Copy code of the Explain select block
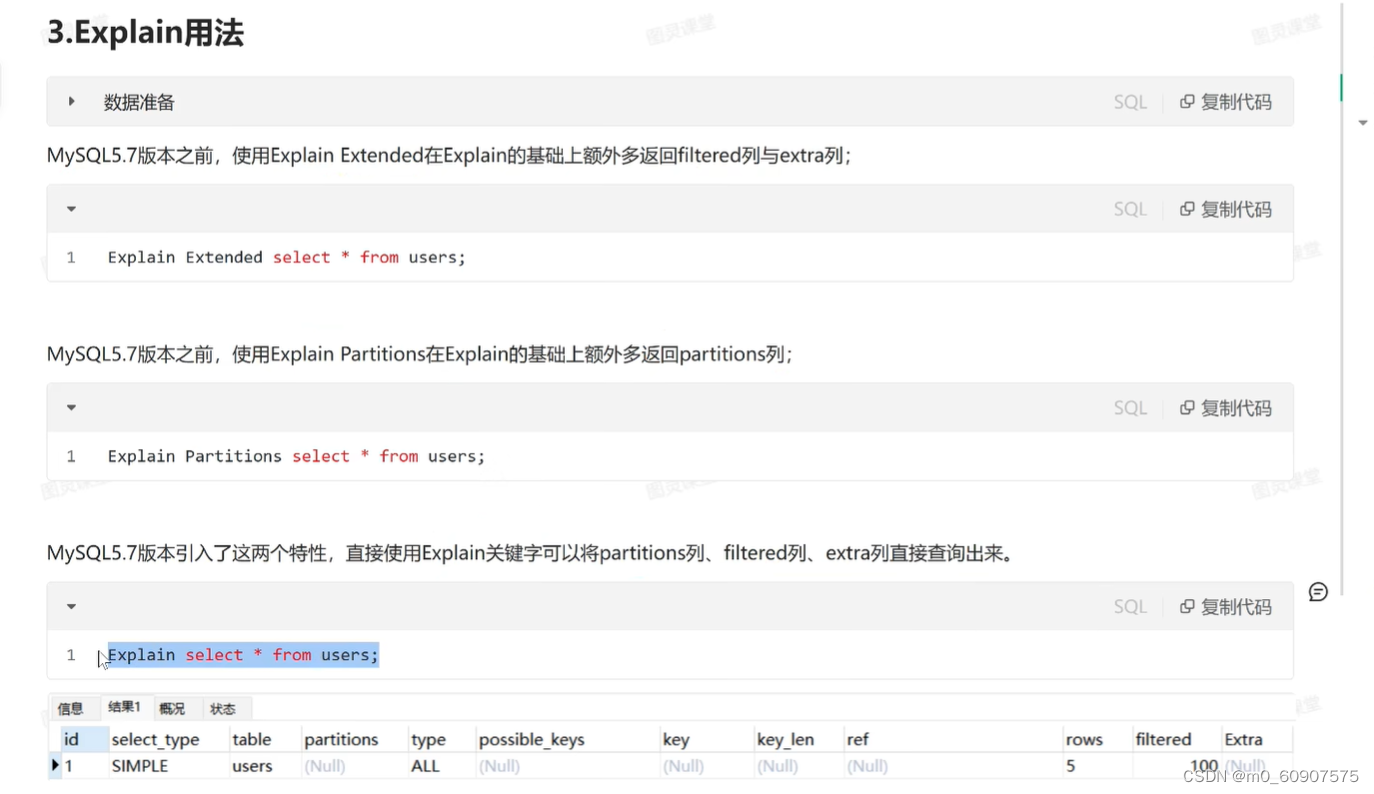The height and width of the screenshot is (794, 1374). pos(1226,607)
